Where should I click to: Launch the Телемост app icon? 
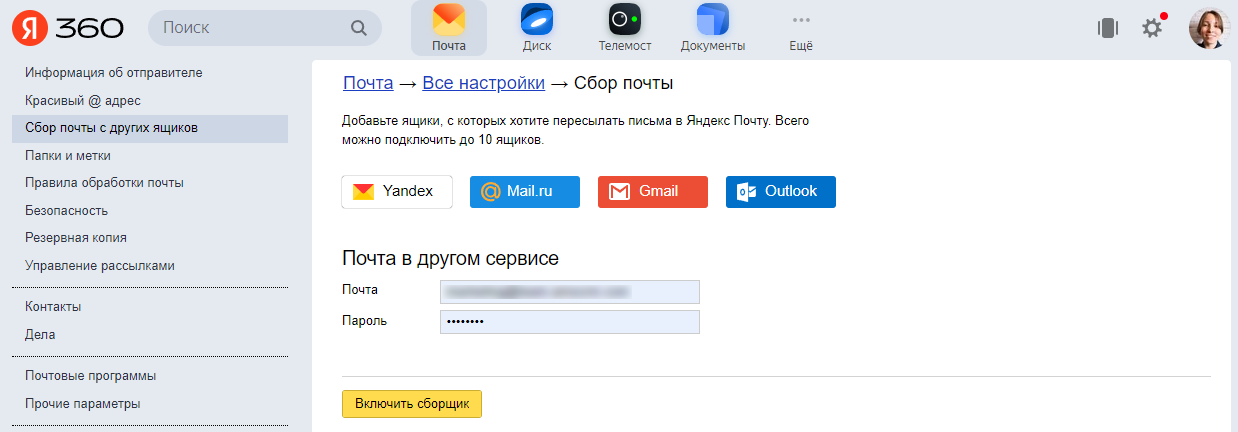(625, 28)
